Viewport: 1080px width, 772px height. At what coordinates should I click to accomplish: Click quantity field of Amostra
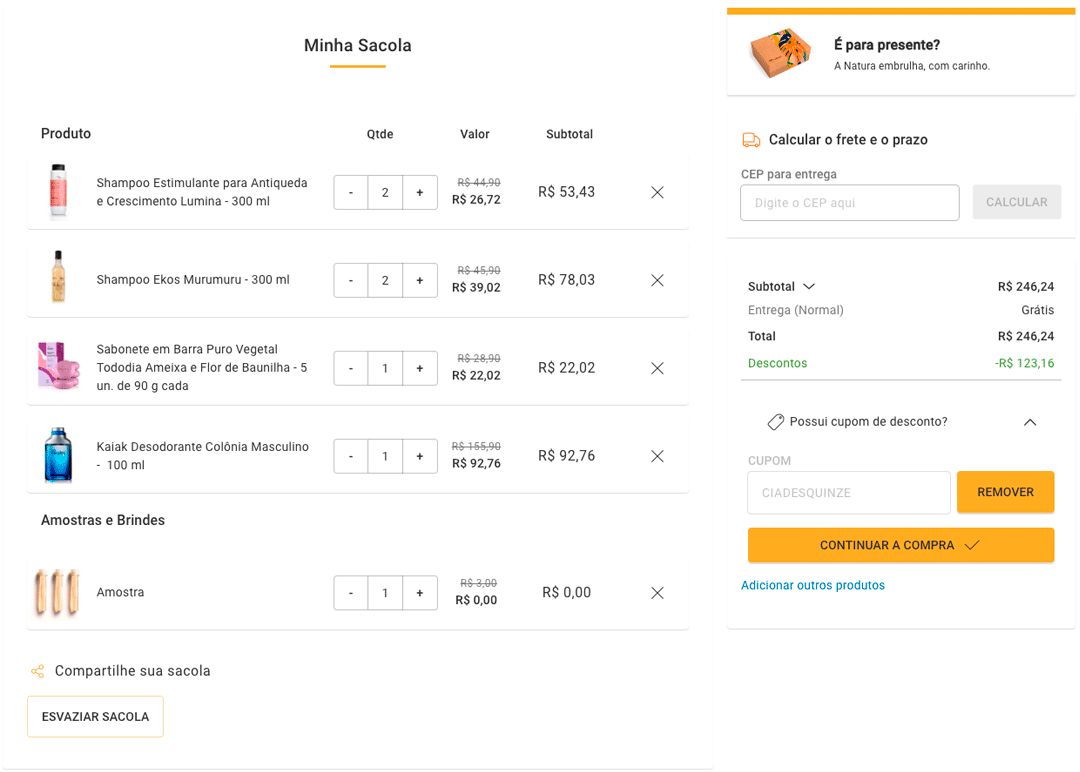coord(385,593)
